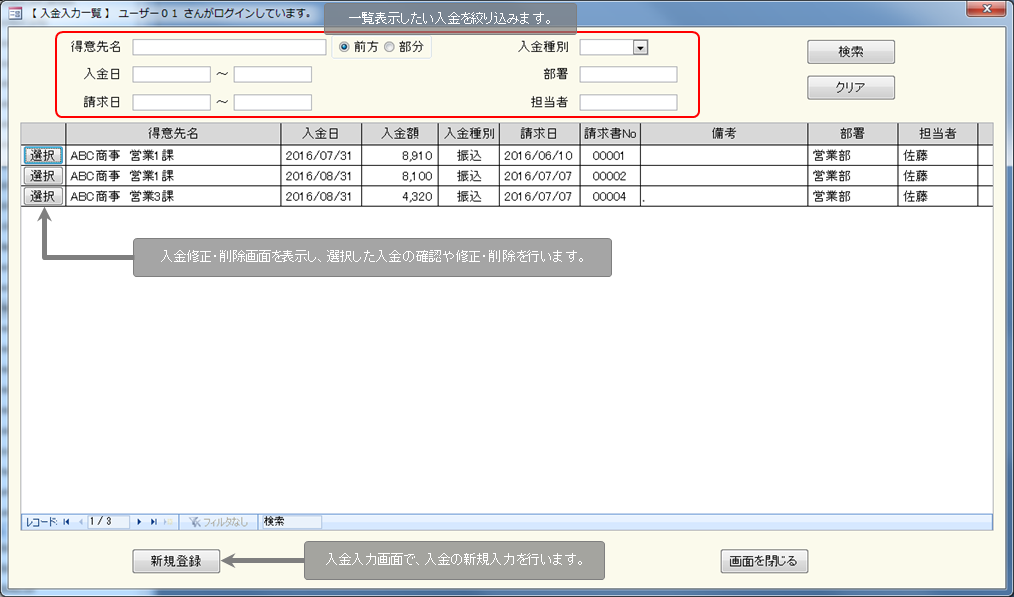Screen dimensions: 1014x597
Task: Click 選択 for ABC商事 営業3課 row
Action: [x=43, y=197]
